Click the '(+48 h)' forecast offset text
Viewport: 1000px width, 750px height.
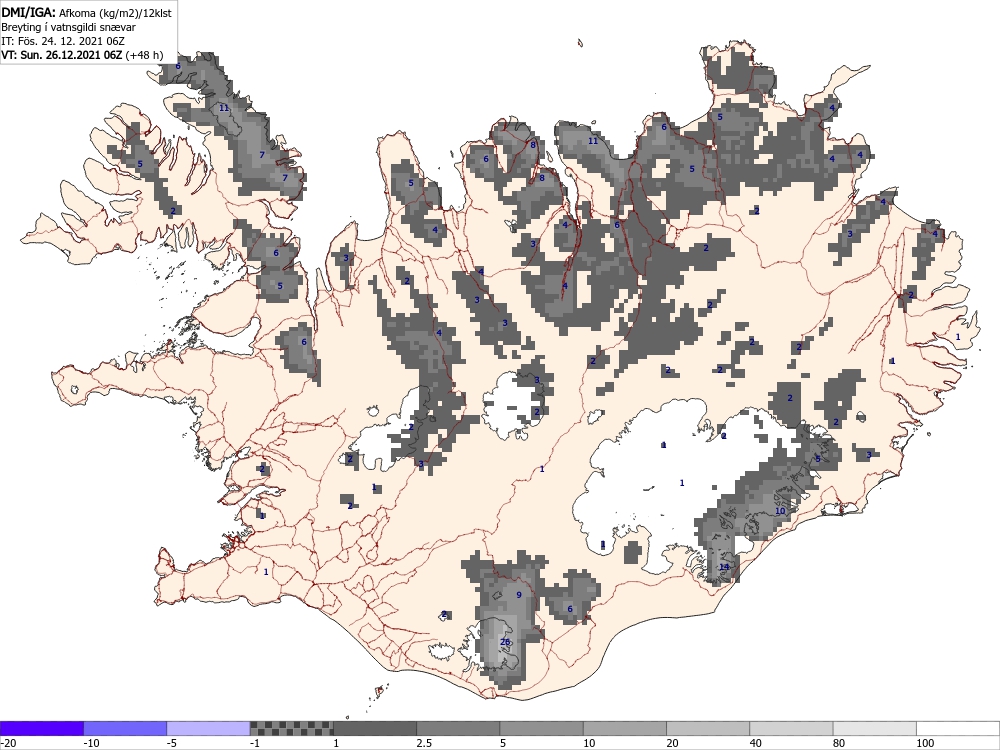click(x=143, y=55)
